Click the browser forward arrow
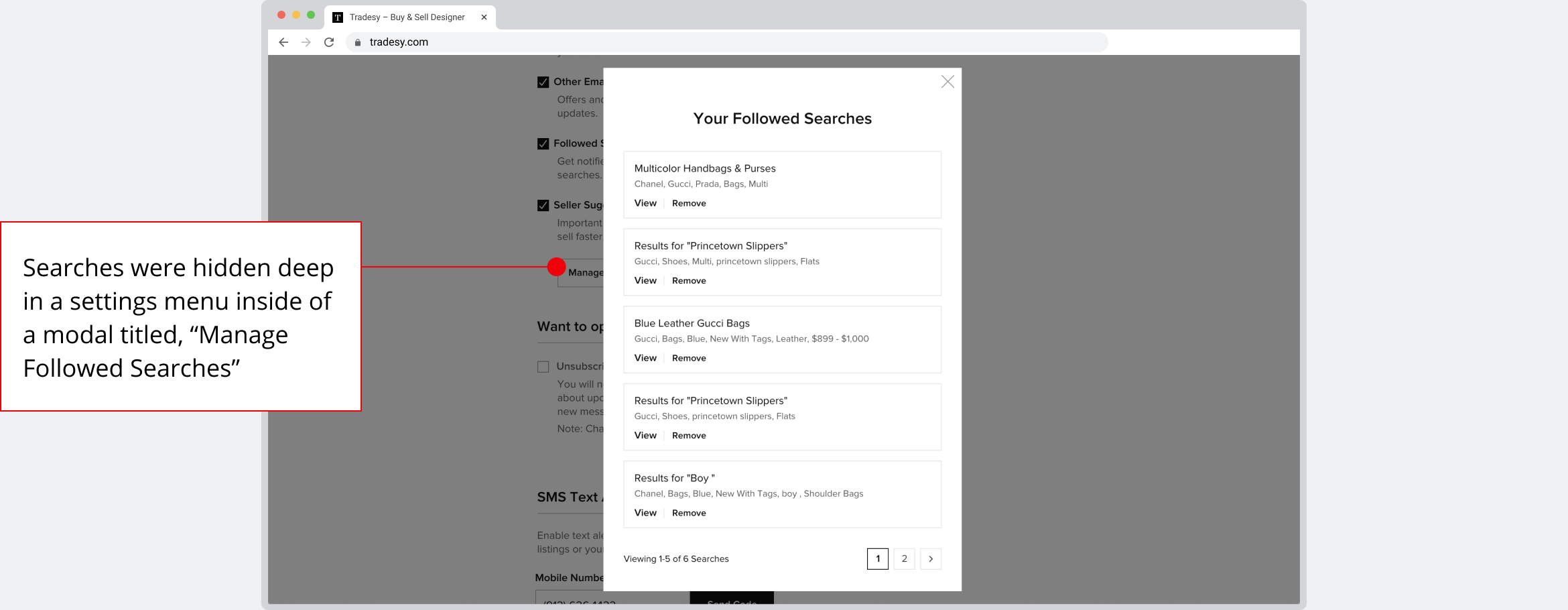 [306, 42]
